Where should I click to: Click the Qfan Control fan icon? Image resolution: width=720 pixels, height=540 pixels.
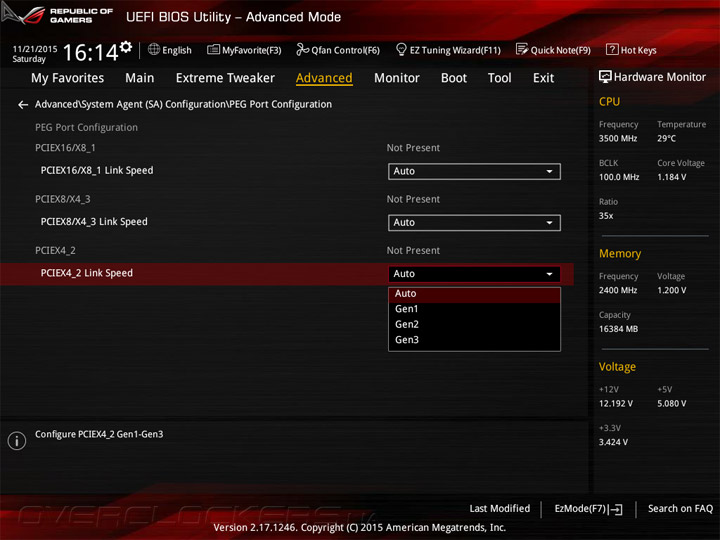pyautogui.click(x=302, y=50)
